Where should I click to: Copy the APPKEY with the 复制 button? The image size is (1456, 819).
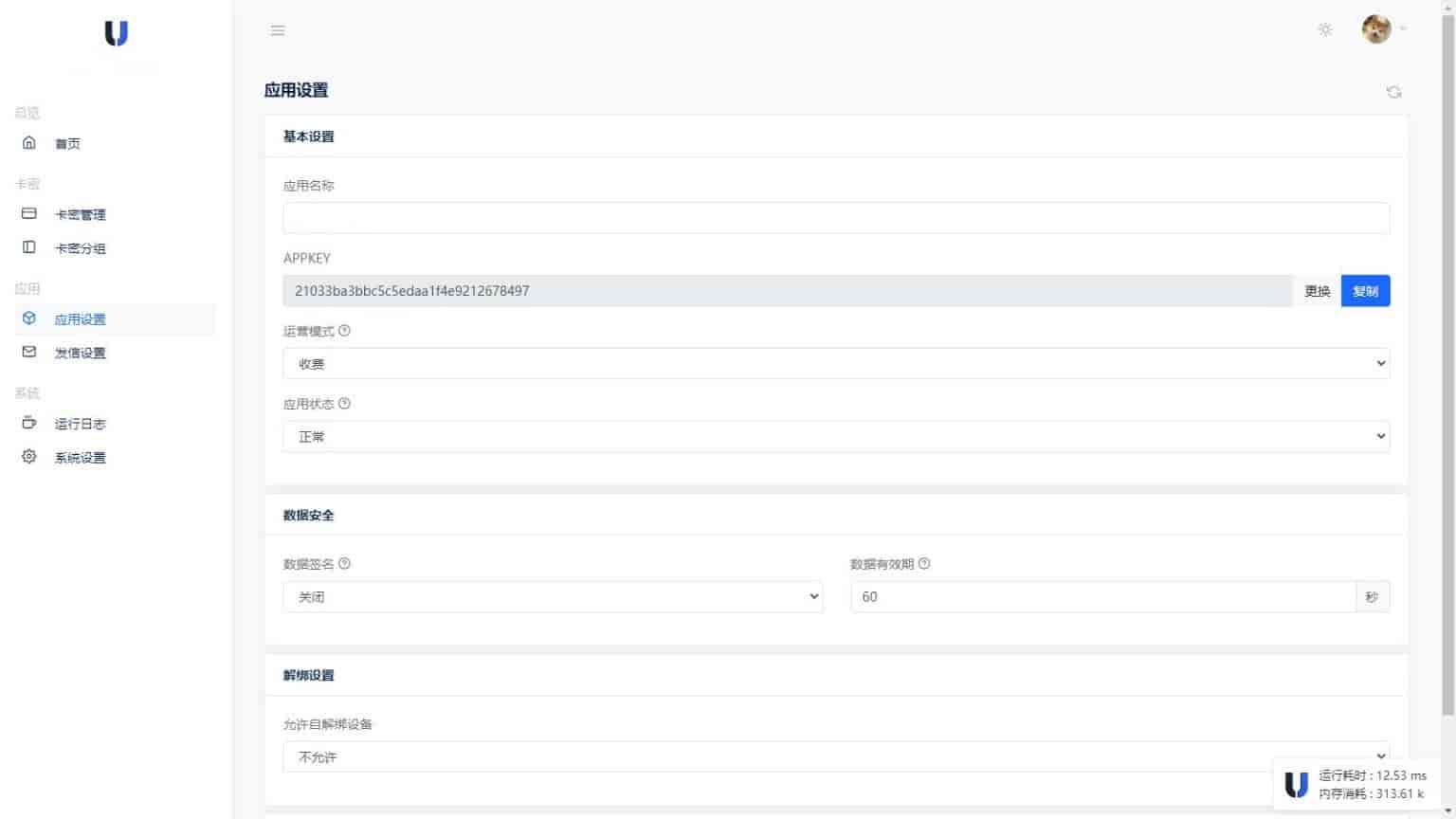(1366, 291)
